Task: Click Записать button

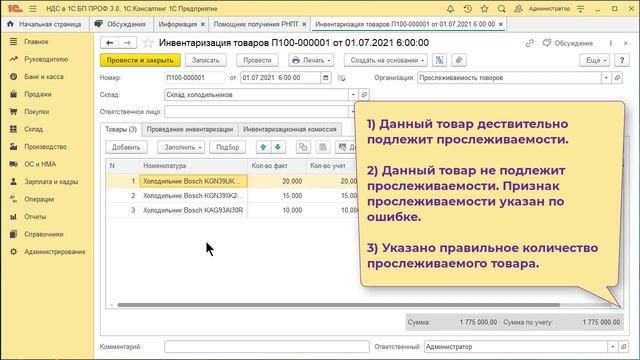Action: 206,60
